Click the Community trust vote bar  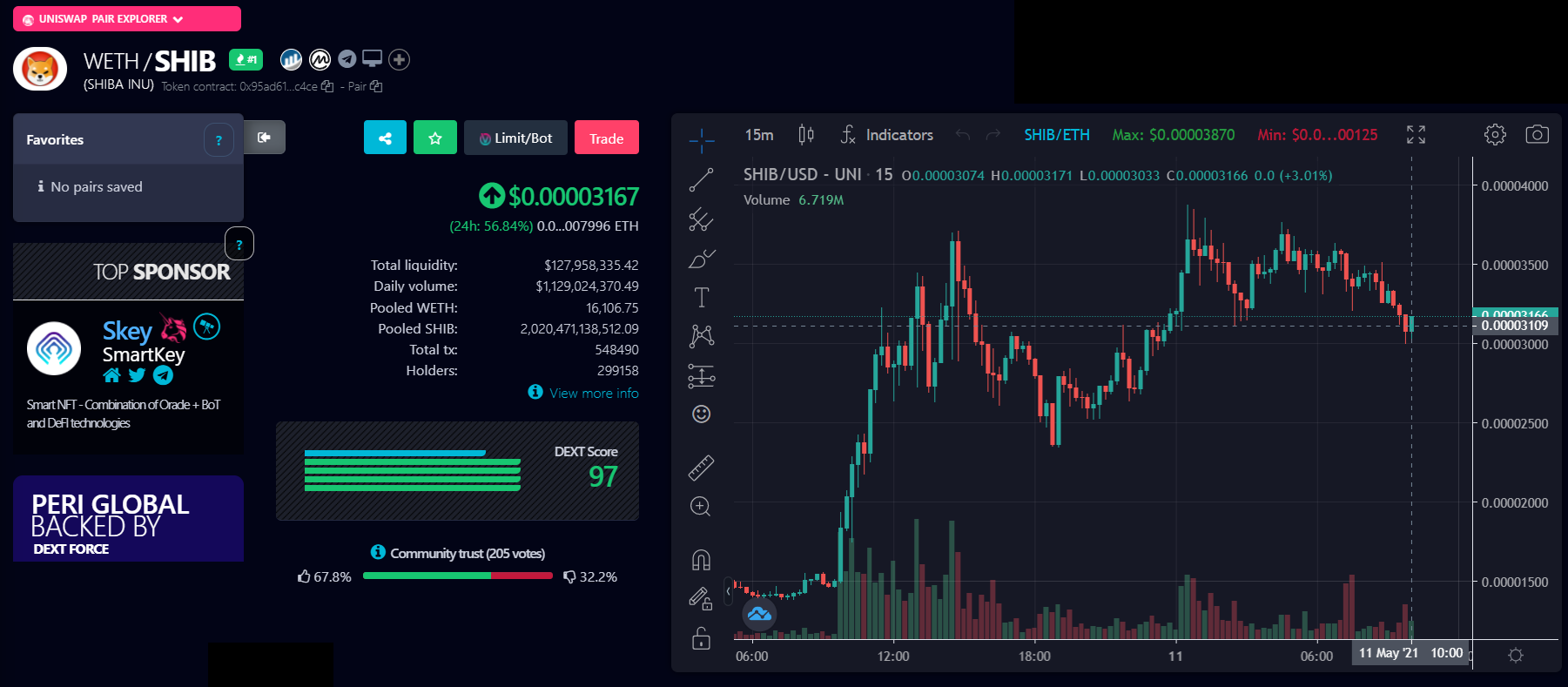click(x=458, y=576)
